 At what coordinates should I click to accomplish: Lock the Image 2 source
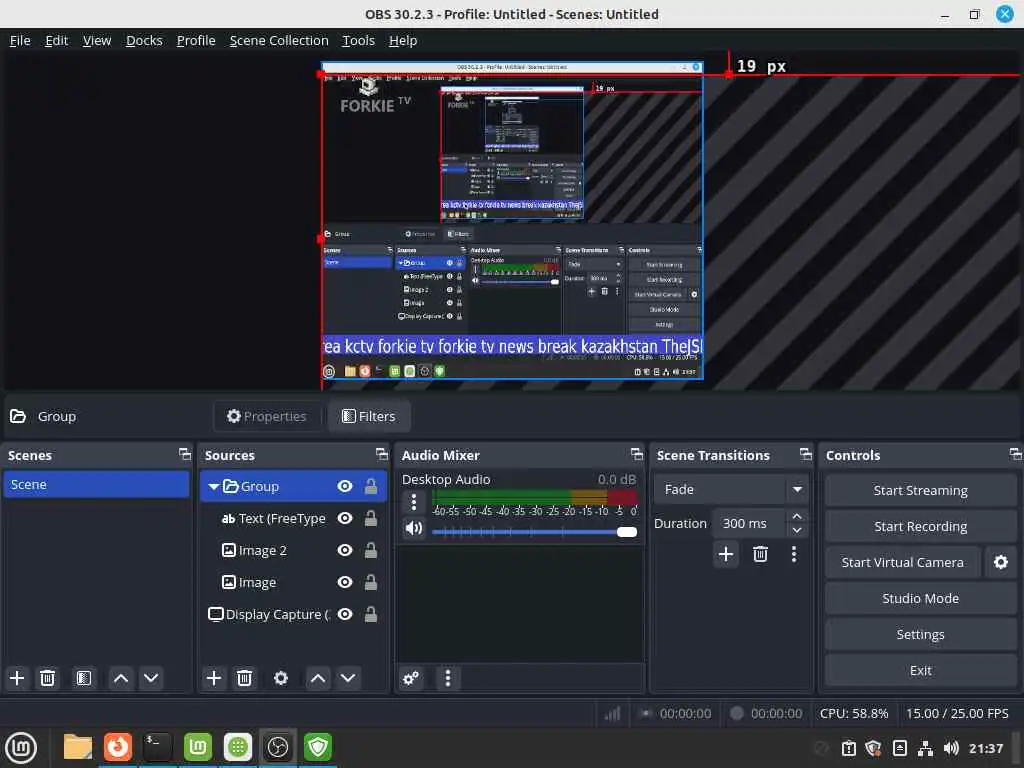[x=370, y=550]
